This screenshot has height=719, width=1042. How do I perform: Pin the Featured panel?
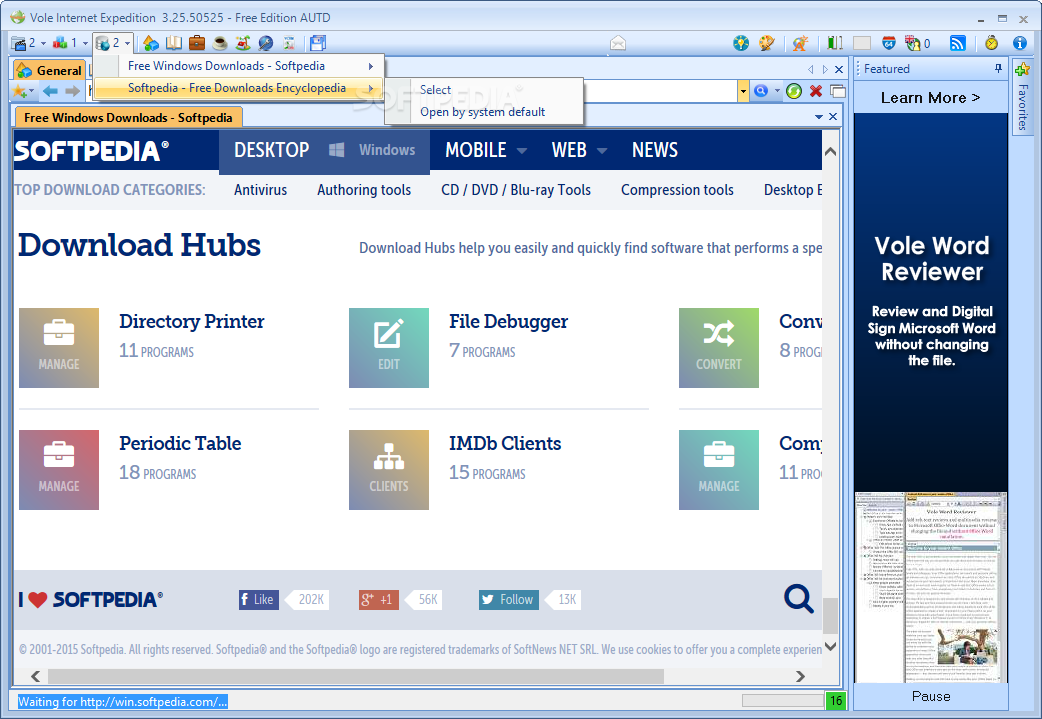(998, 68)
